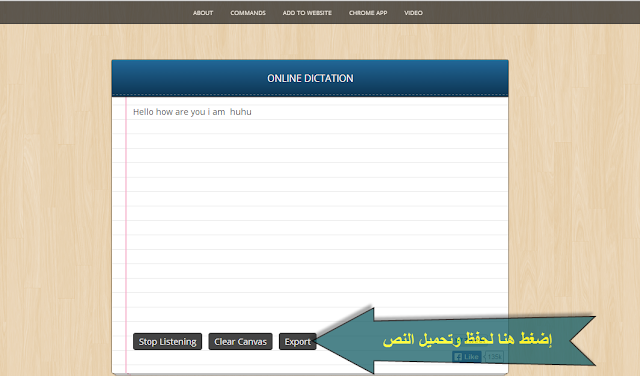Open the CHROME APP link

coord(368,13)
